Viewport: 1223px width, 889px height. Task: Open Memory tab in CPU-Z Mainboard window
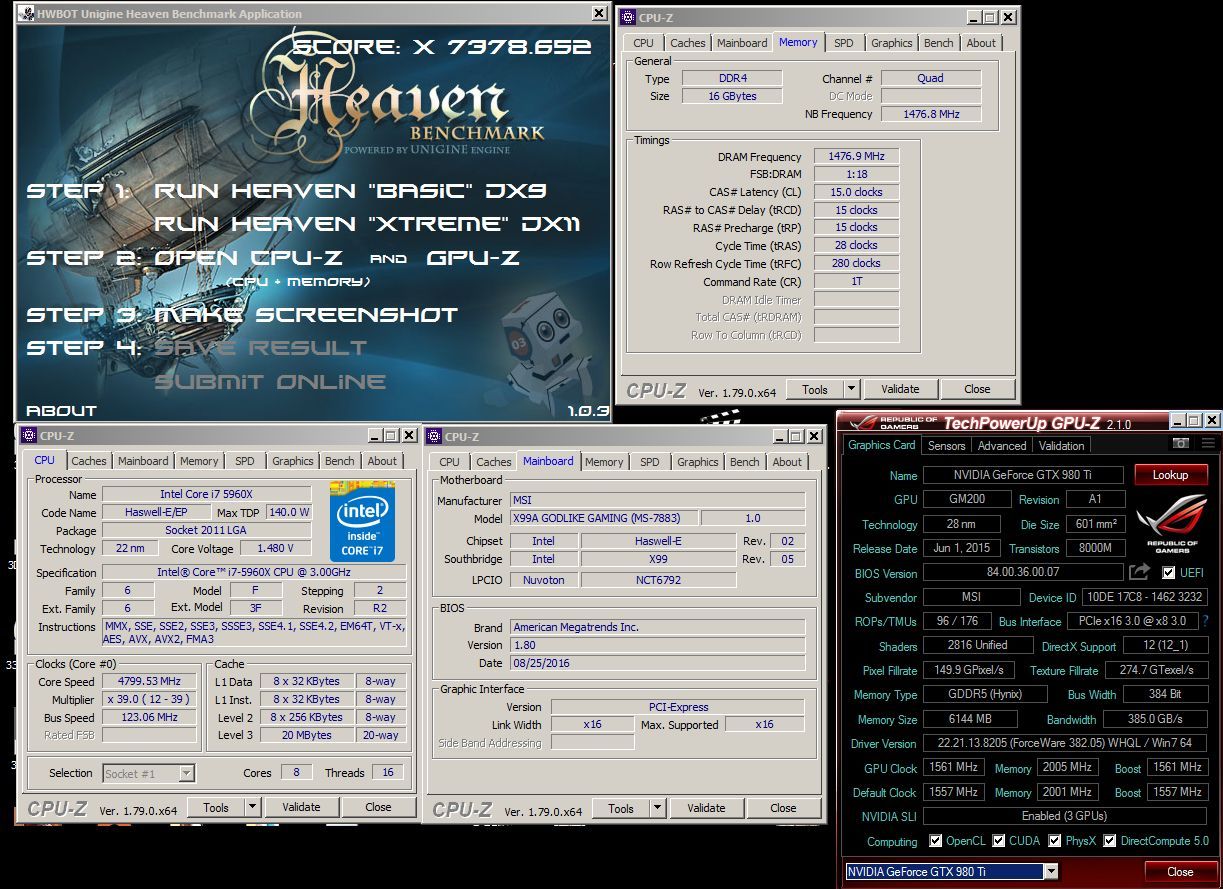(604, 462)
